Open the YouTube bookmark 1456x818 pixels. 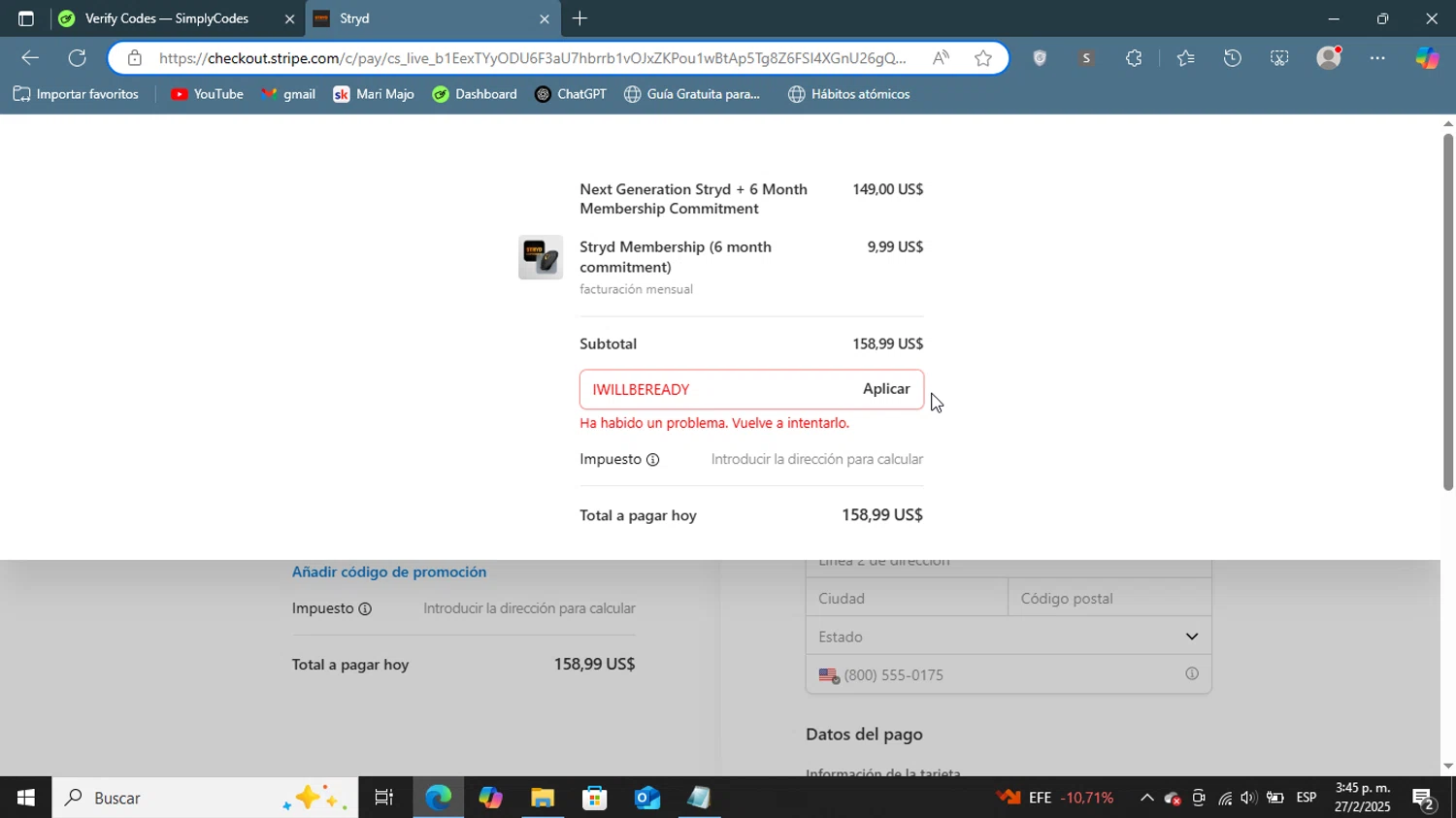click(x=207, y=94)
